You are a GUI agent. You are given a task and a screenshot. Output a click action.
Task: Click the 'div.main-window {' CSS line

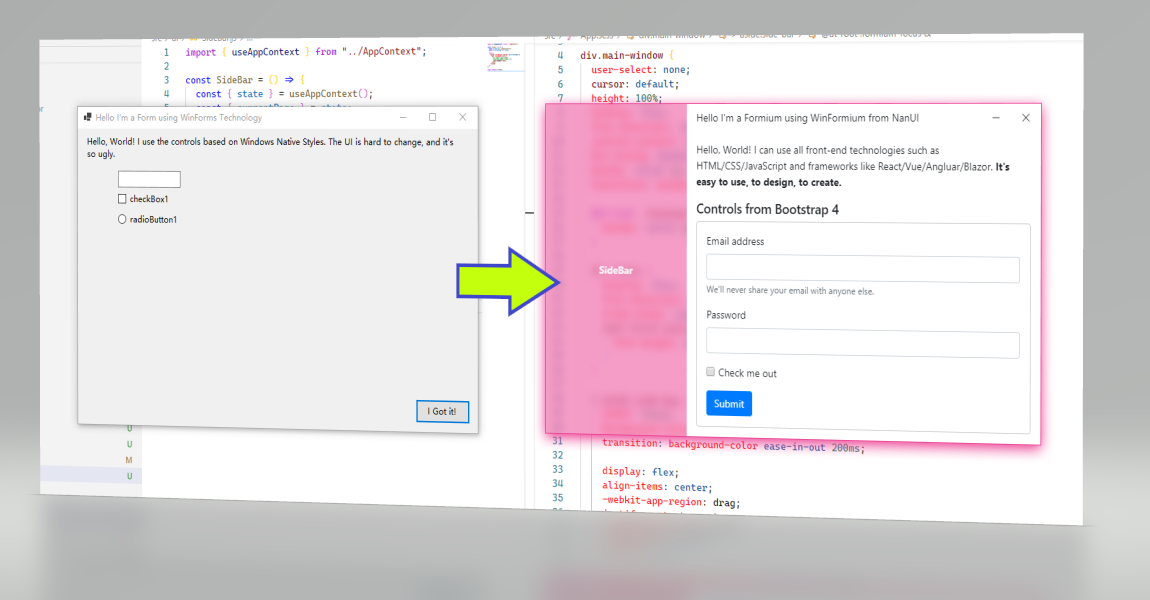[627, 55]
